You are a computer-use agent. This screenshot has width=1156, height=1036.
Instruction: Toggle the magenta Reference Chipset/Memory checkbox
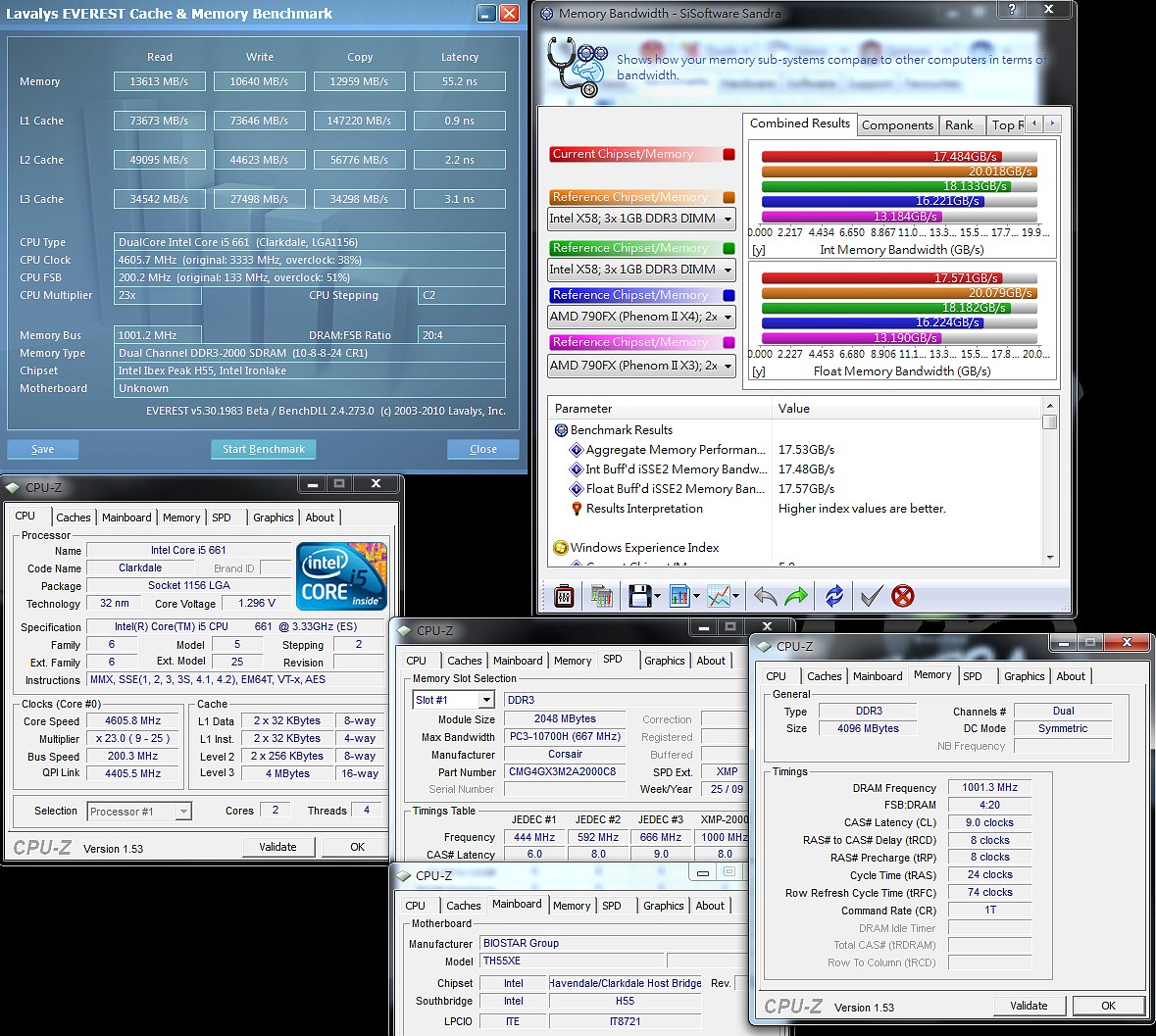(729, 342)
